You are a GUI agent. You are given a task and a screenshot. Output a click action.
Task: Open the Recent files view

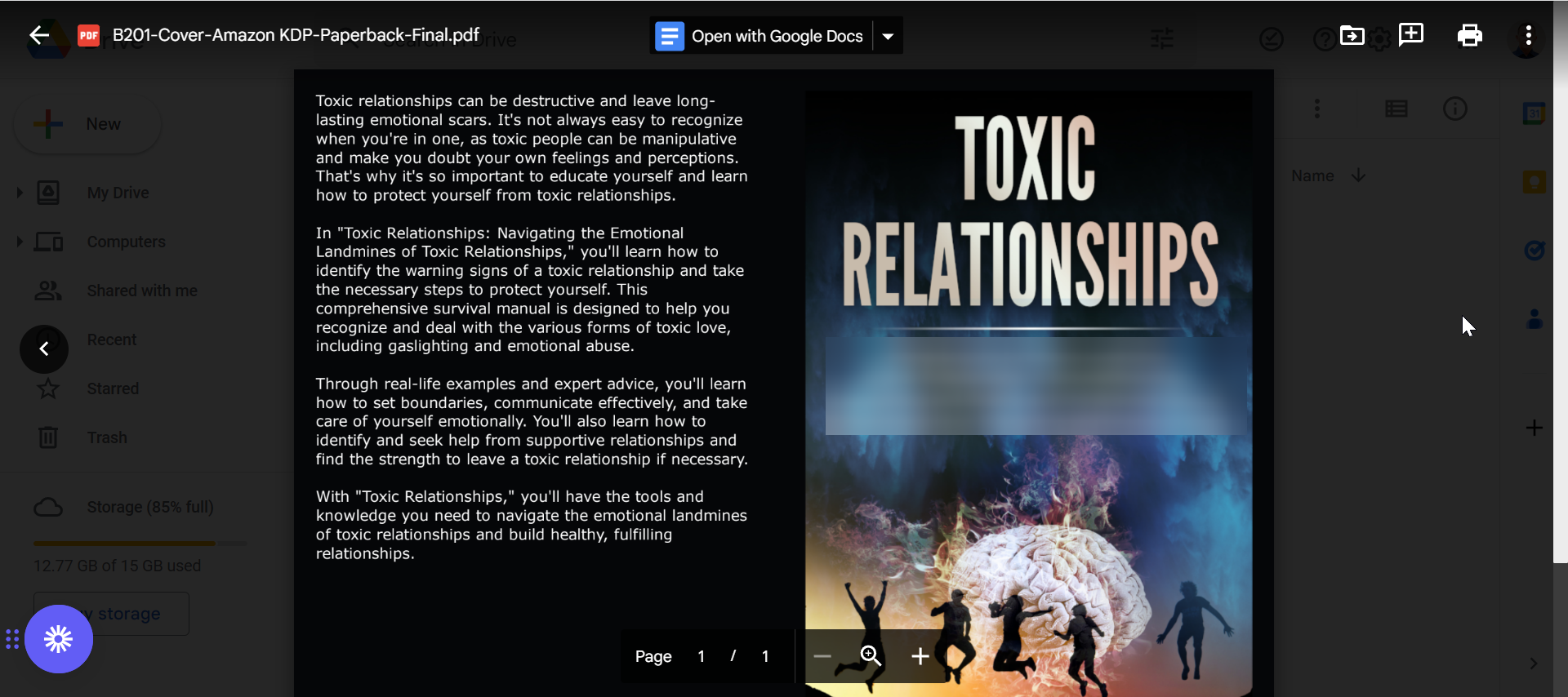112,340
